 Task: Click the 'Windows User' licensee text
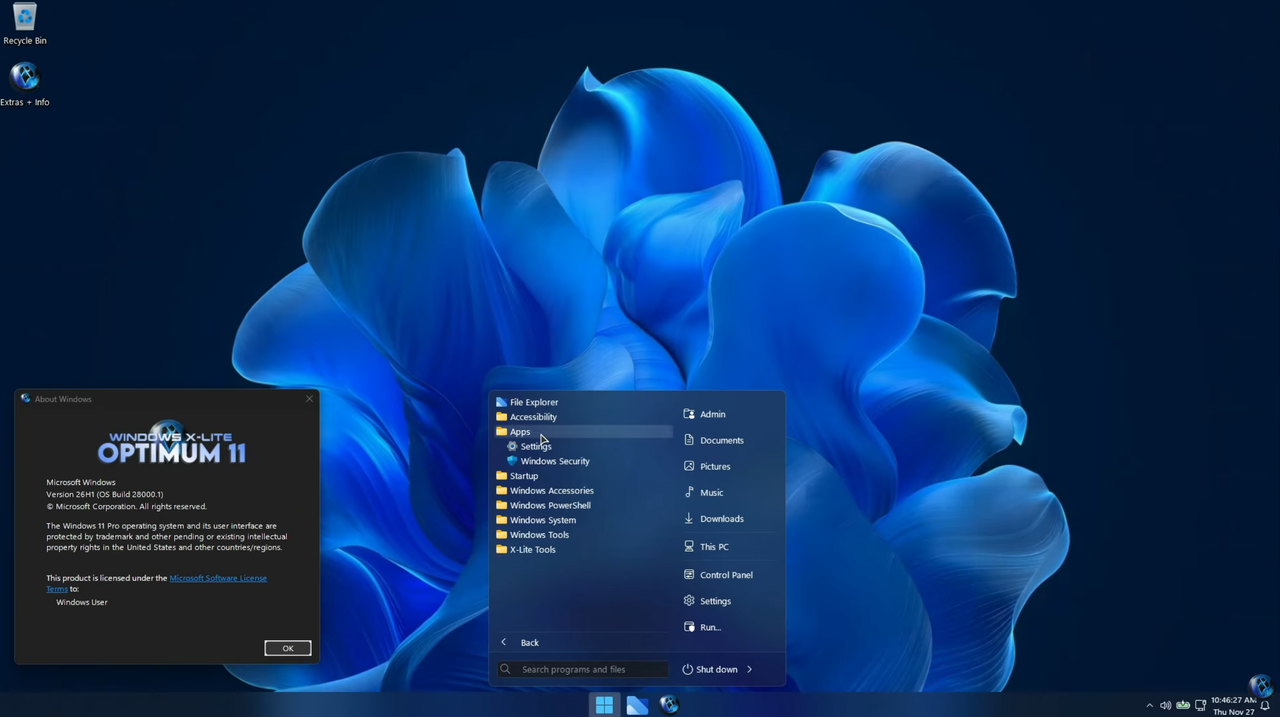point(82,602)
